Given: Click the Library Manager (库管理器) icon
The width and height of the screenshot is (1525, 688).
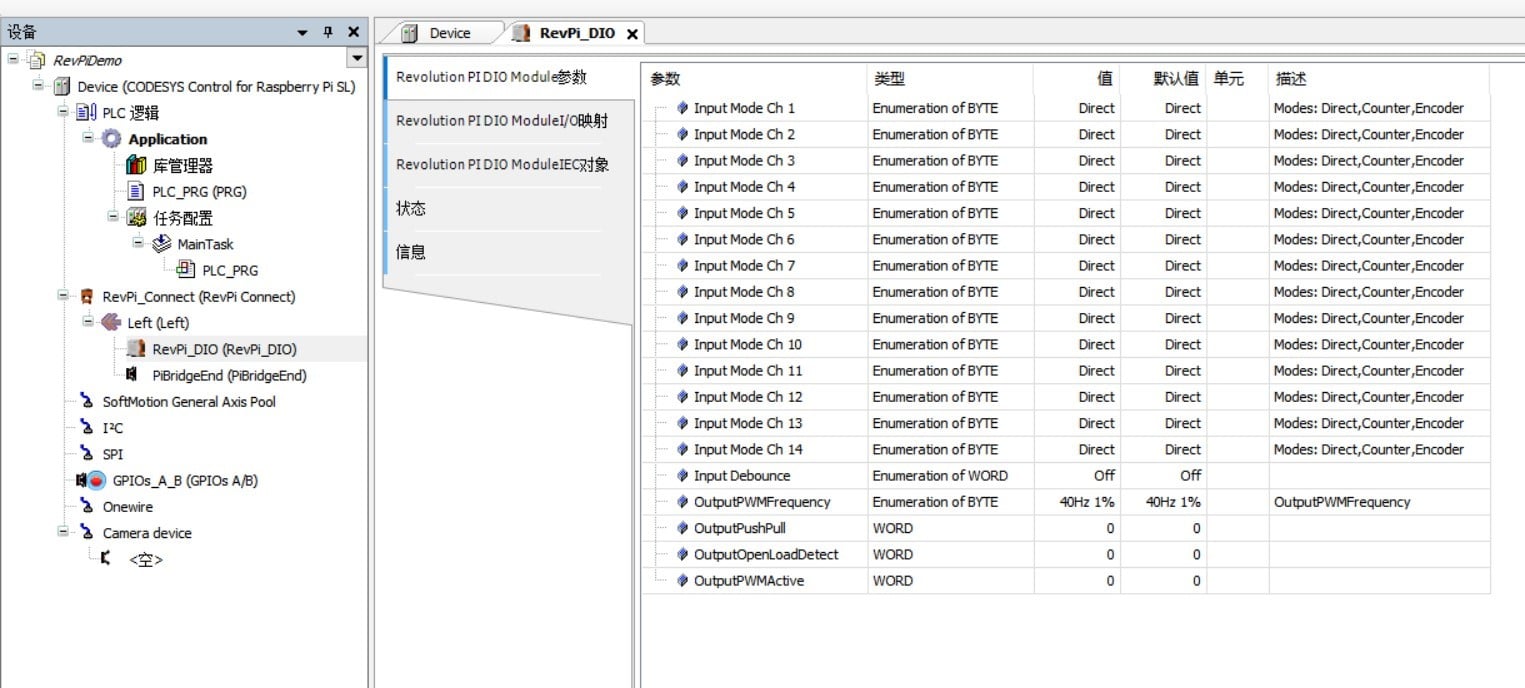Looking at the screenshot, I should tap(136, 166).
